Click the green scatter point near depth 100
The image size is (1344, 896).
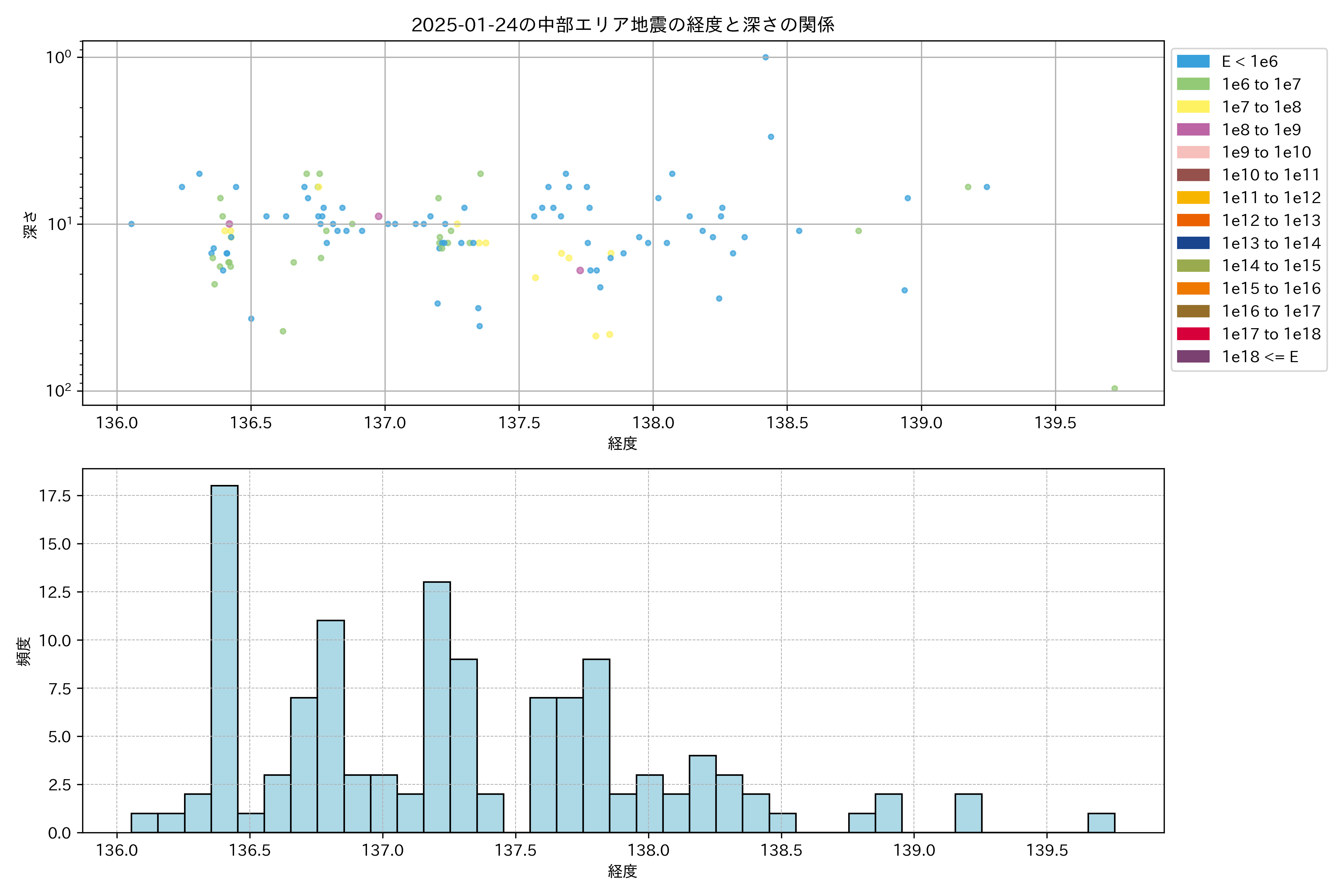click(x=1114, y=389)
